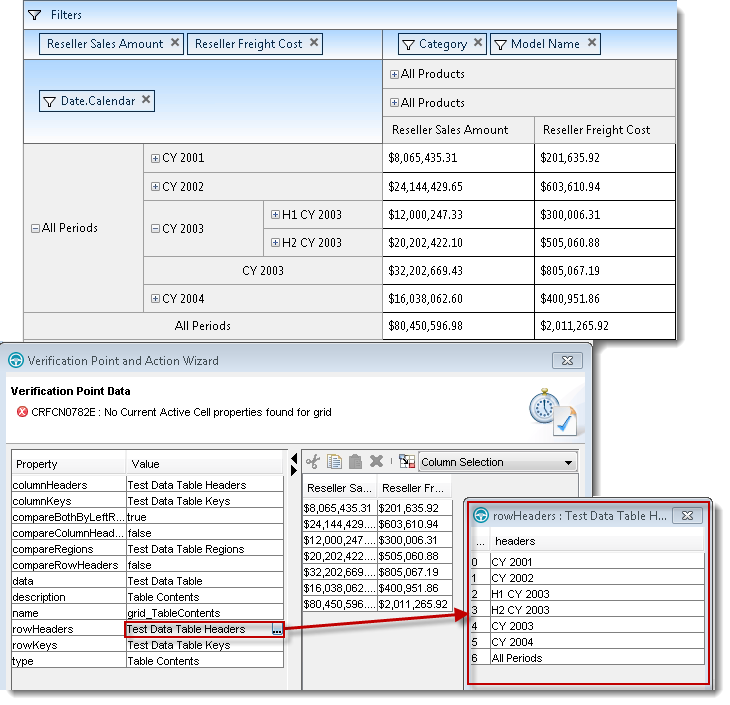Select the compareRegions property row
The height and width of the screenshot is (705, 730).
coord(68,549)
